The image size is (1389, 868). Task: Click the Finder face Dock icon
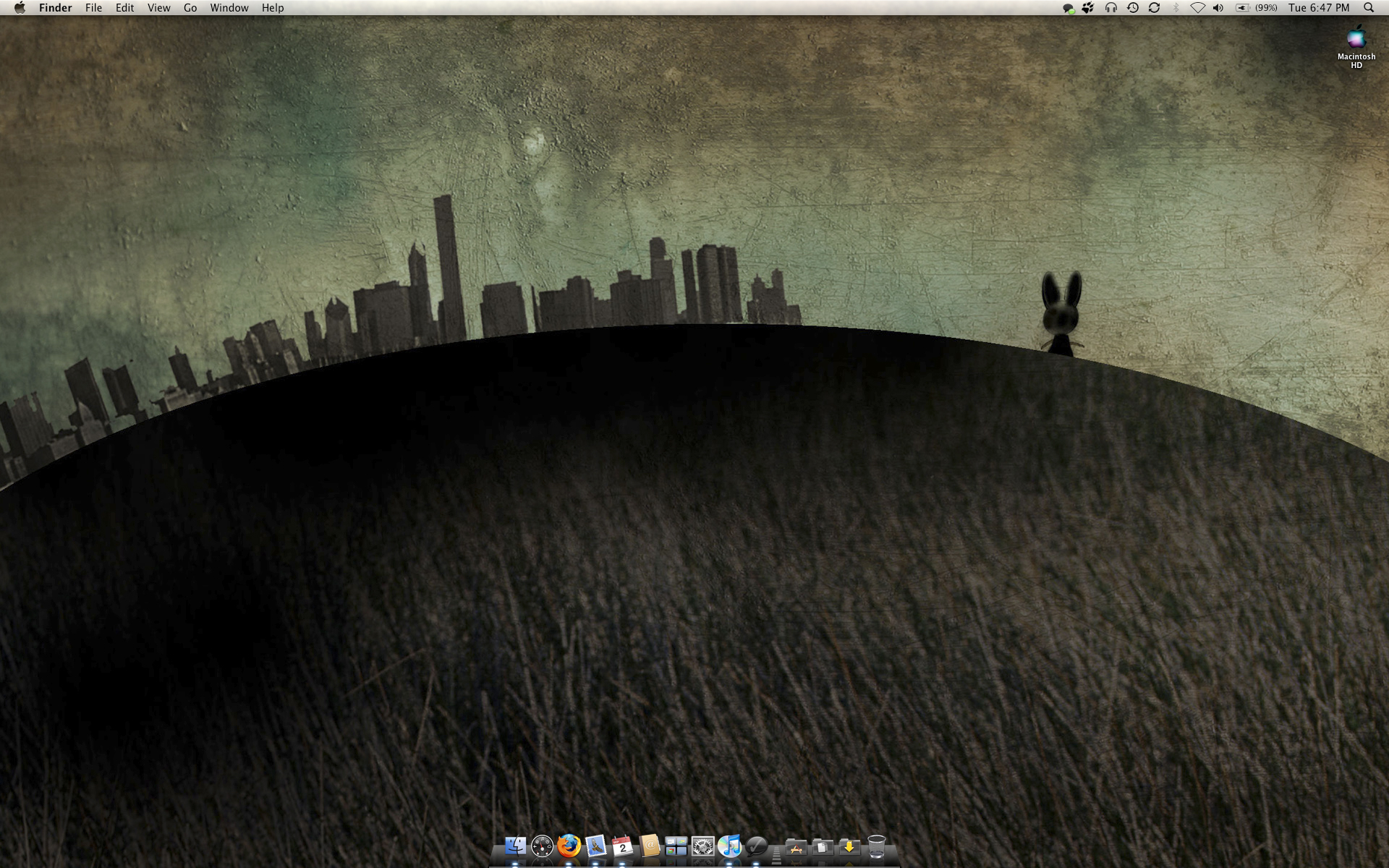coord(515,846)
